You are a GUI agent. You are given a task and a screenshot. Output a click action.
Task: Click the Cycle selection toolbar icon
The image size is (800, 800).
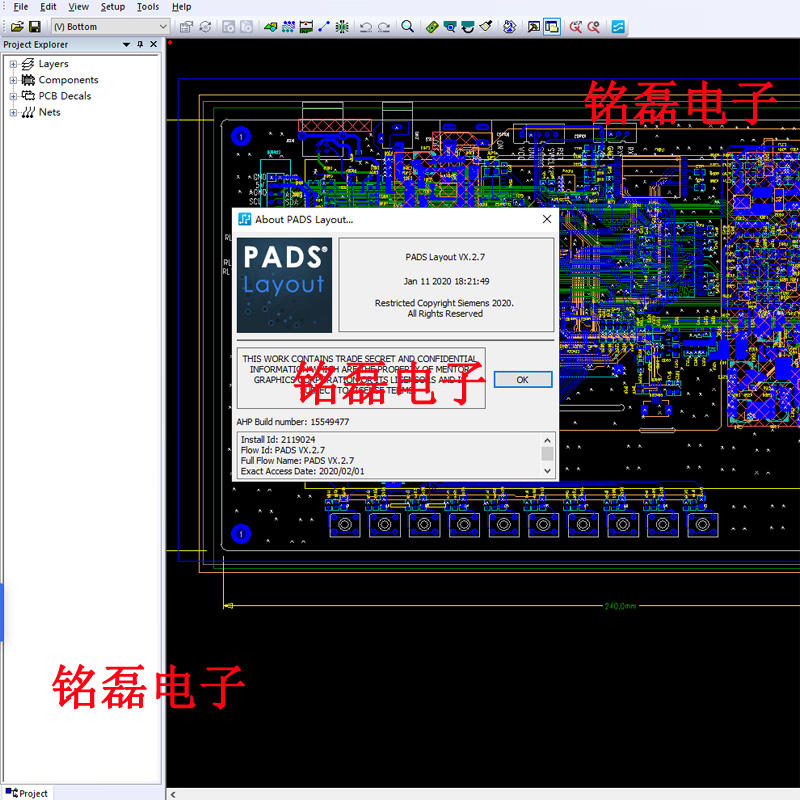tap(206, 27)
